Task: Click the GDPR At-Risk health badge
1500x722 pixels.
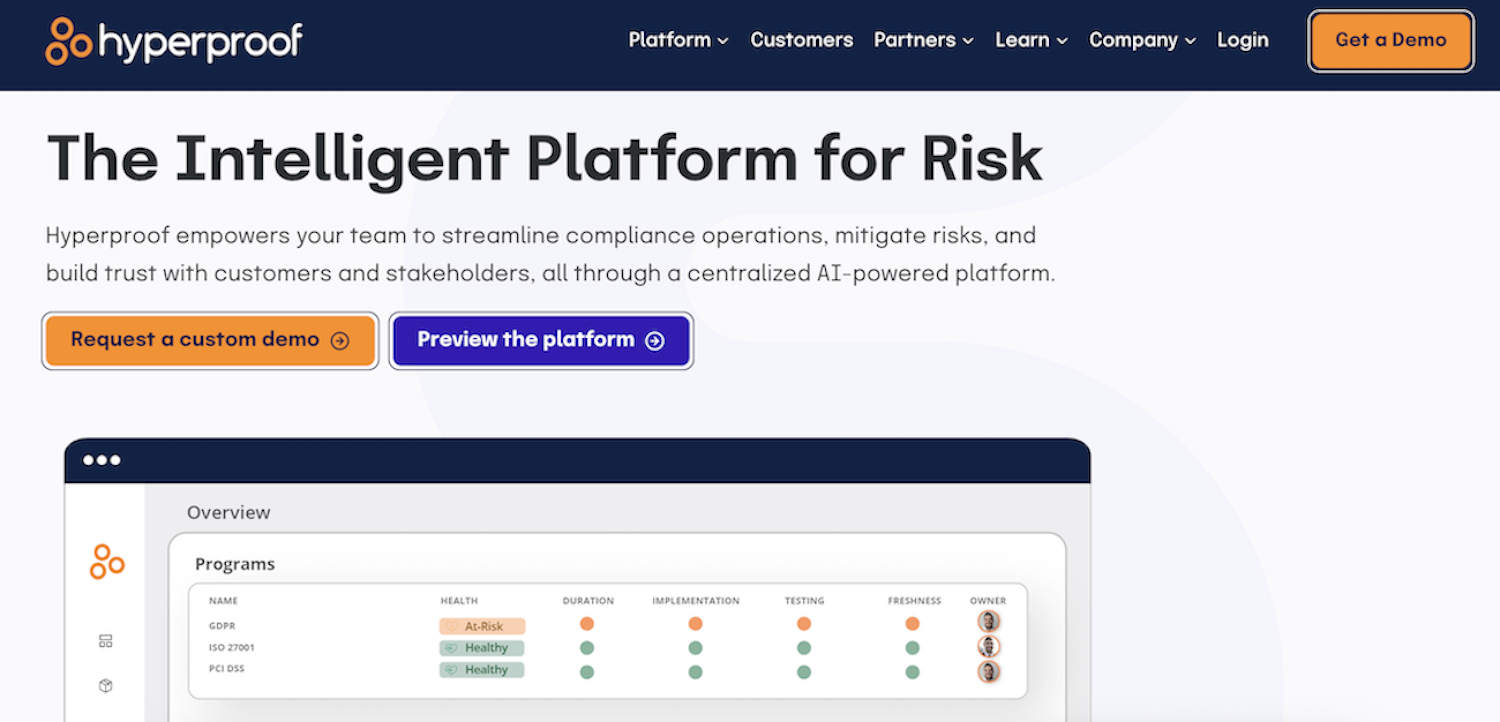Action: tap(482, 626)
